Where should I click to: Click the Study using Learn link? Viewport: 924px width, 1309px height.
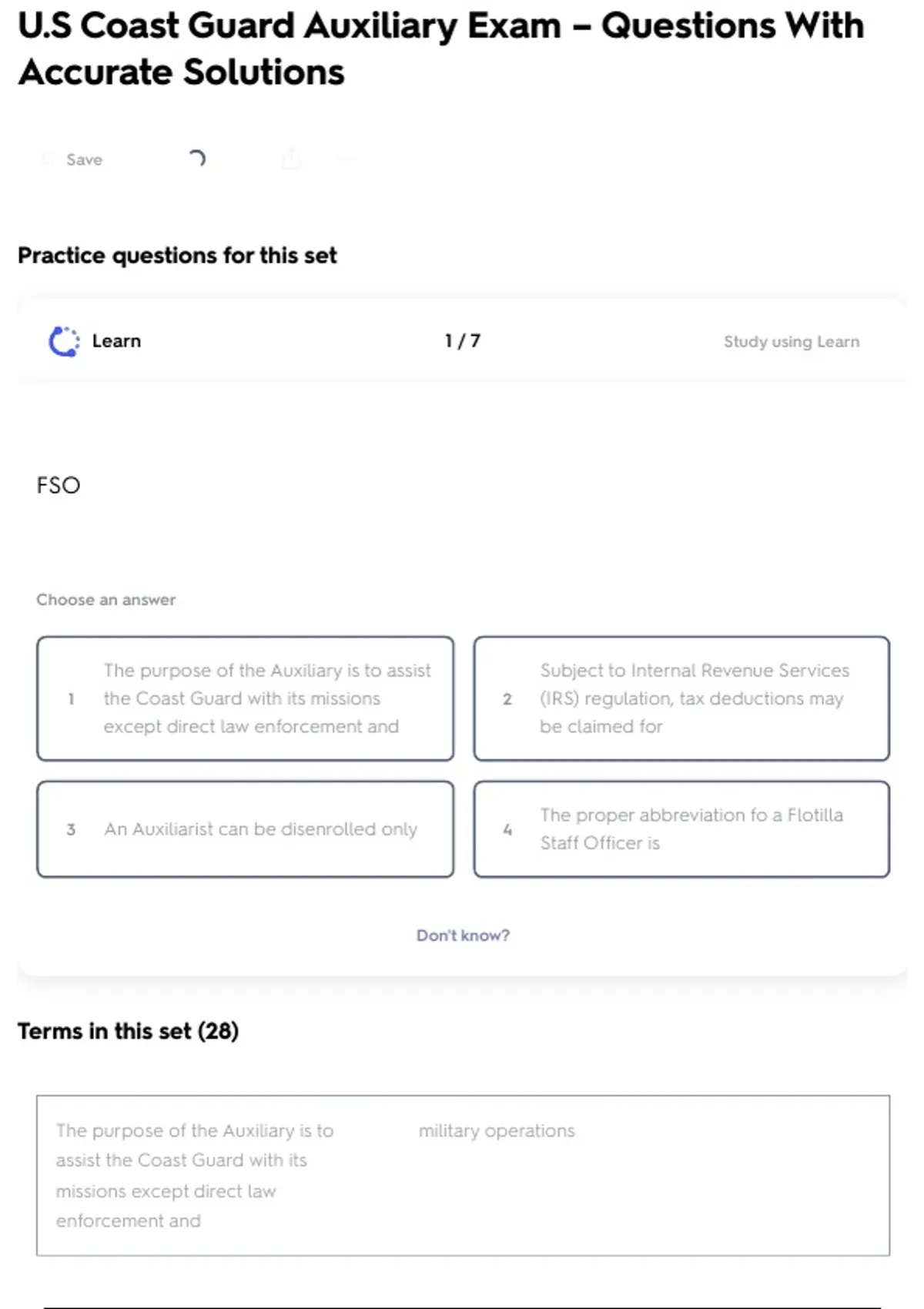[792, 341]
